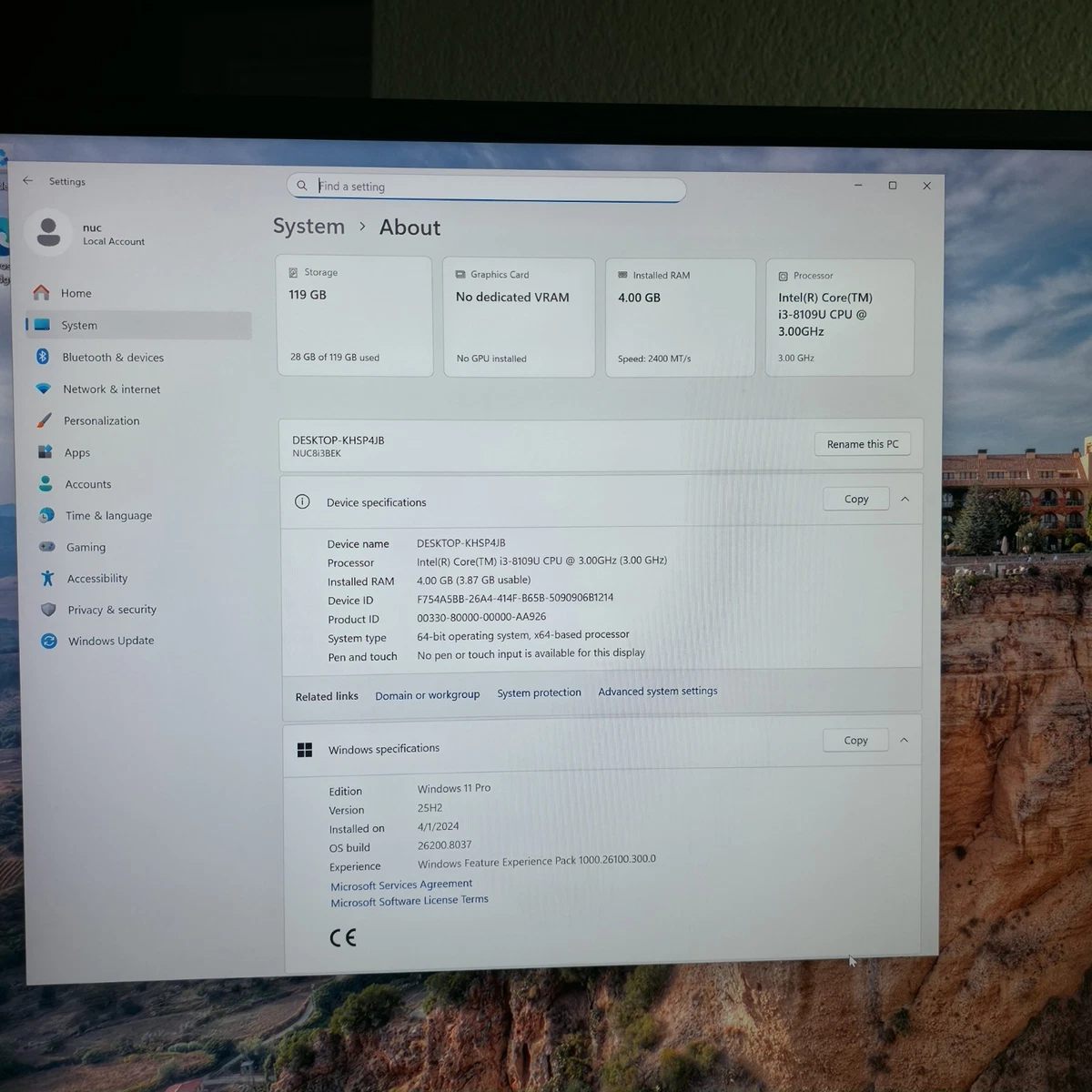
Task: Click the Product ID value 00330-80000-00000-AA926
Action: pos(481,617)
